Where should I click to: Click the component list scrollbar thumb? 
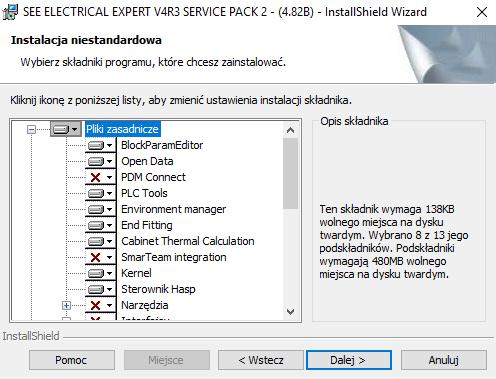click(290, 174)
